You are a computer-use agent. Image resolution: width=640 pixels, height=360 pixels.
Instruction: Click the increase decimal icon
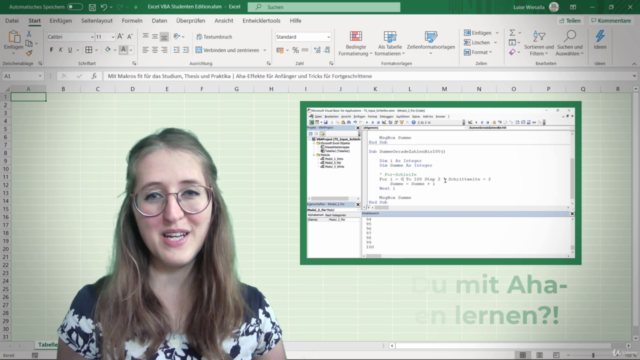click(x=317, y=50)
